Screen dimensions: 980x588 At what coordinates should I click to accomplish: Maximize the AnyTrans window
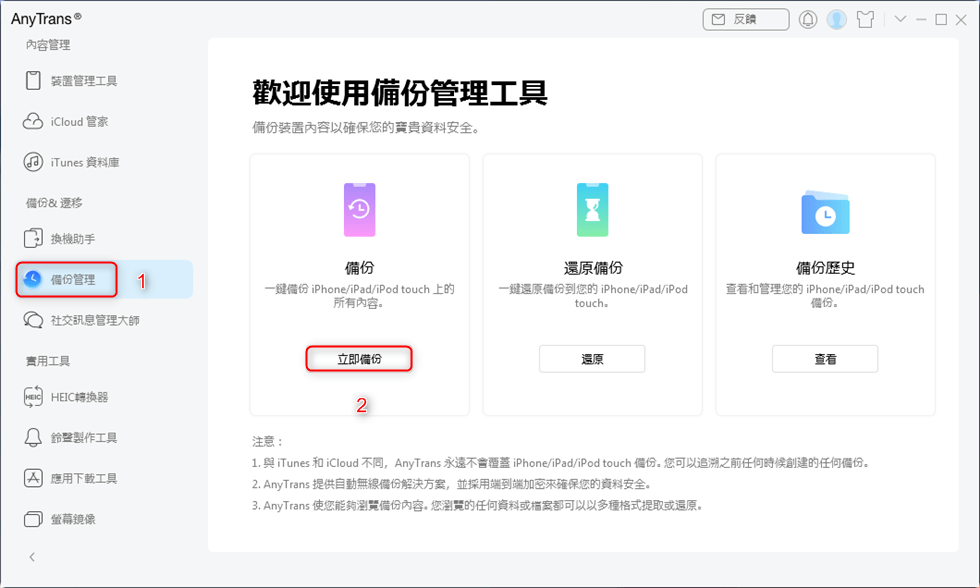(x=941, y=19)
